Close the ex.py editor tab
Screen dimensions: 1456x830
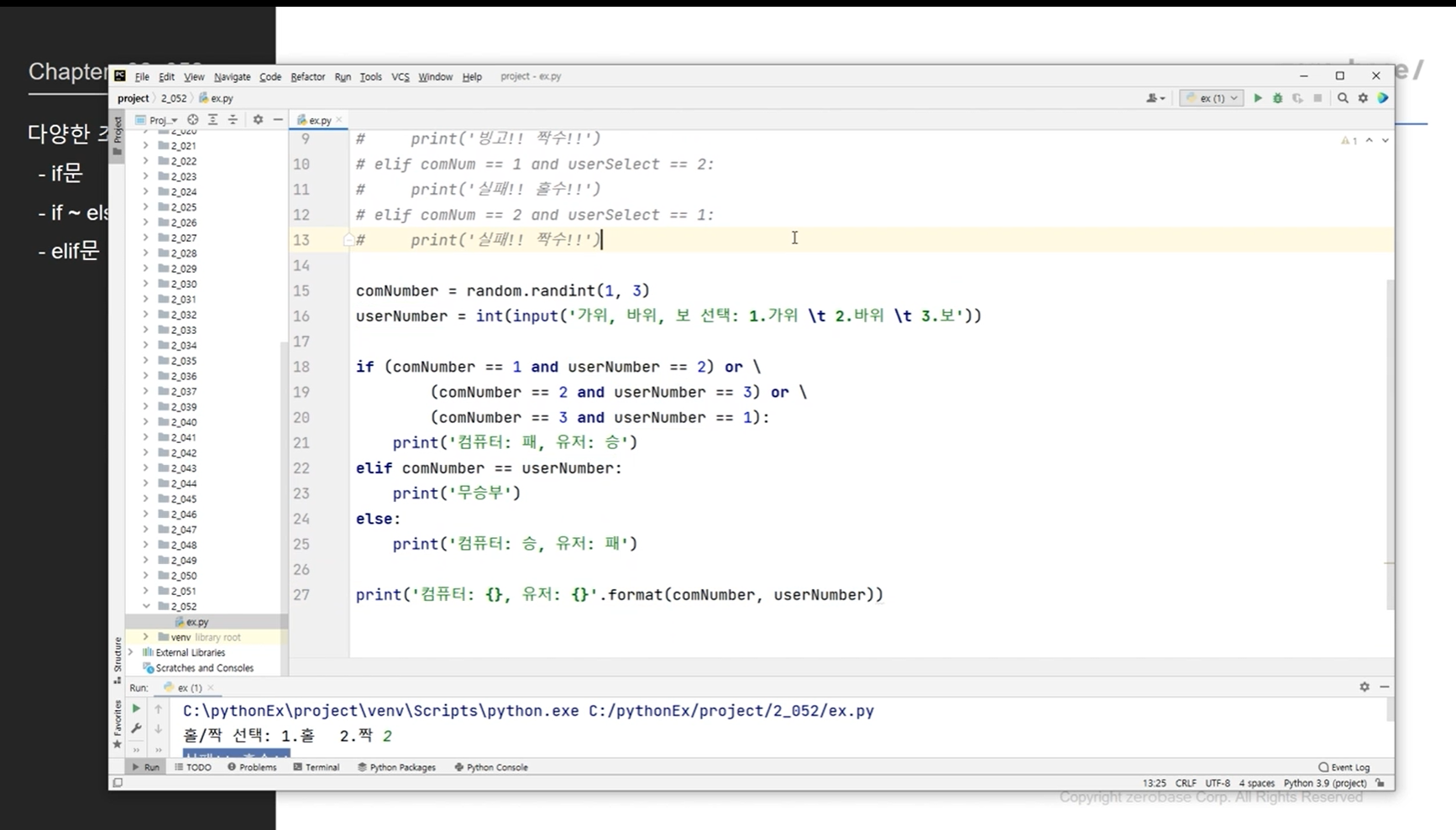339,120
